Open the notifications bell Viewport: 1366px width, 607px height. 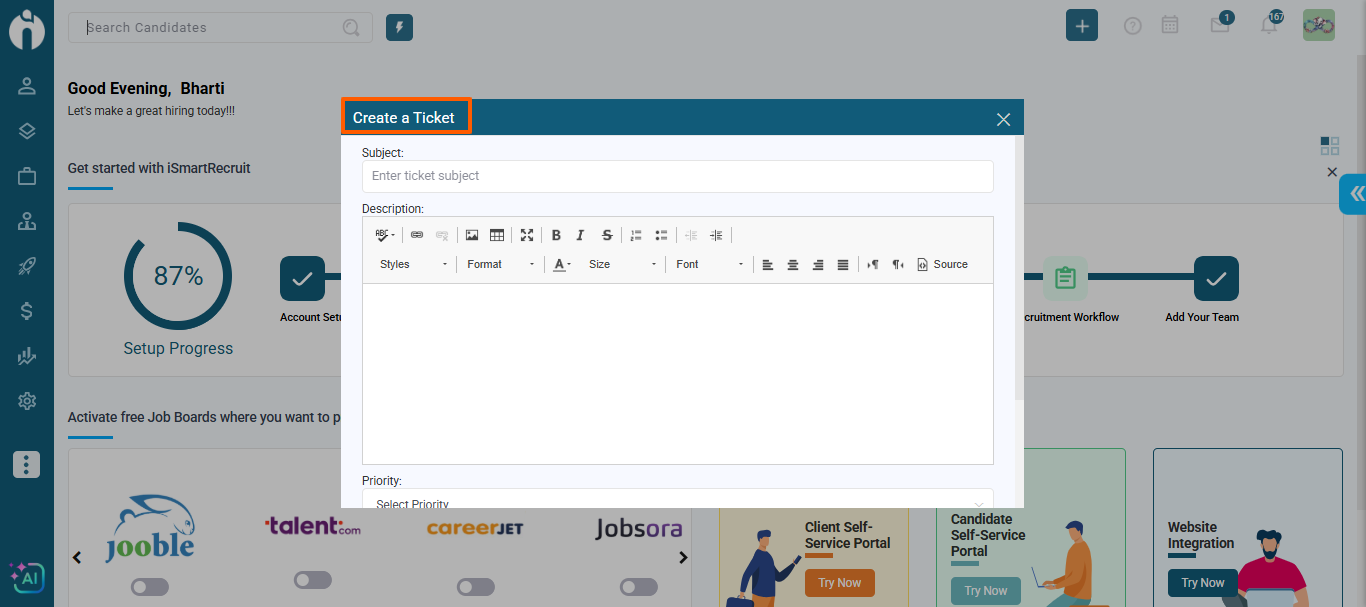tap(1269, 25)
